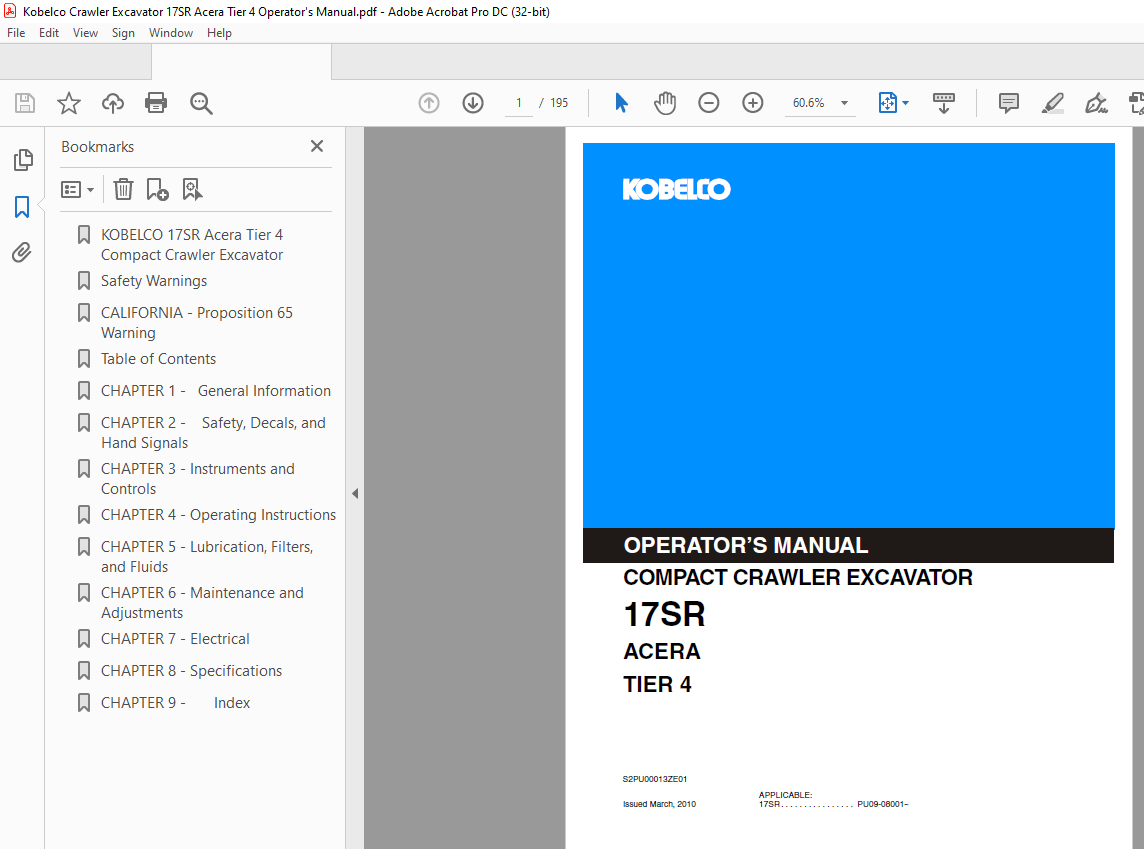
Task: Collapse the navigation pane arrow
Action: (355, 493)
